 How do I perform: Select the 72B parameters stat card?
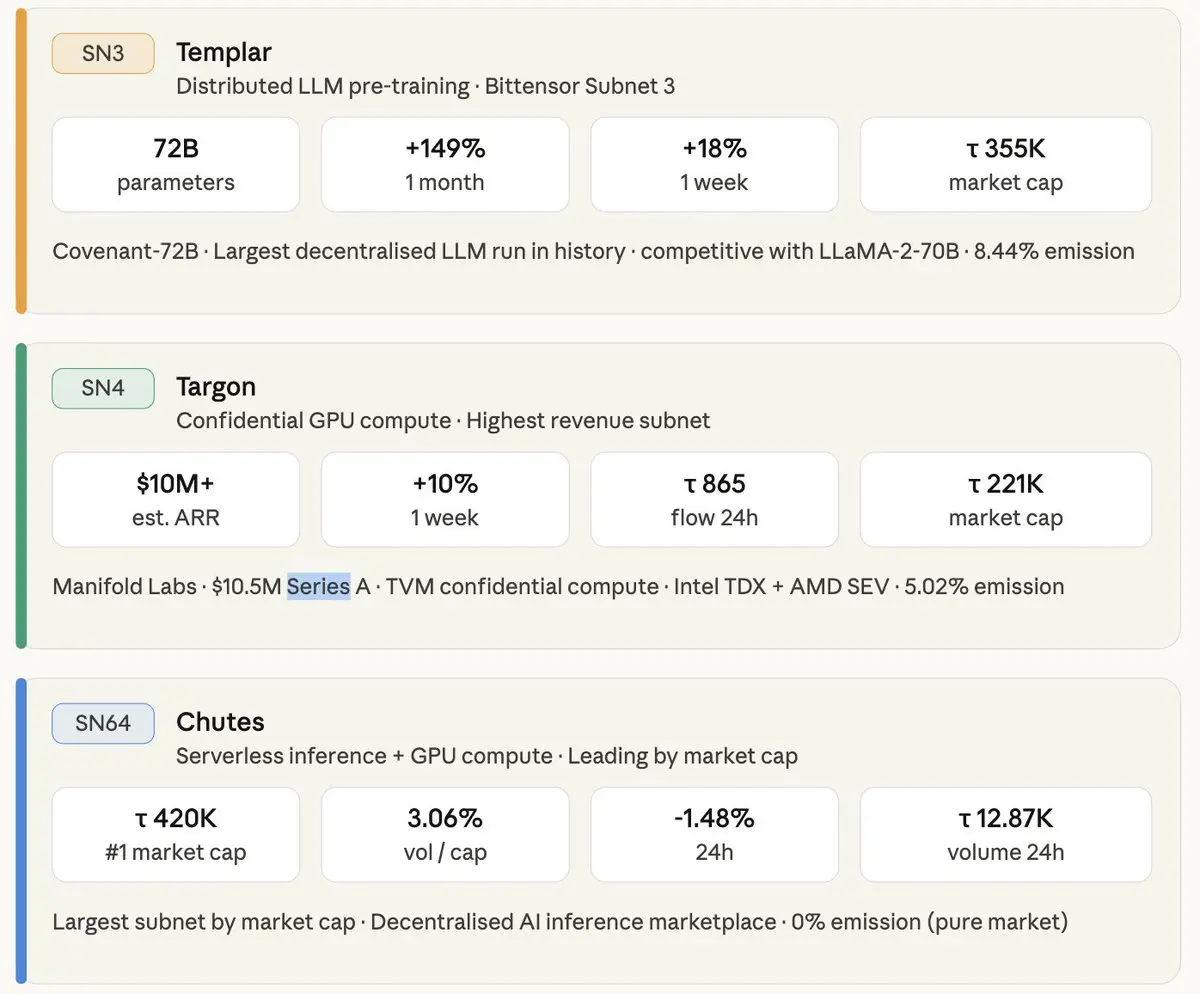point(176,165)
